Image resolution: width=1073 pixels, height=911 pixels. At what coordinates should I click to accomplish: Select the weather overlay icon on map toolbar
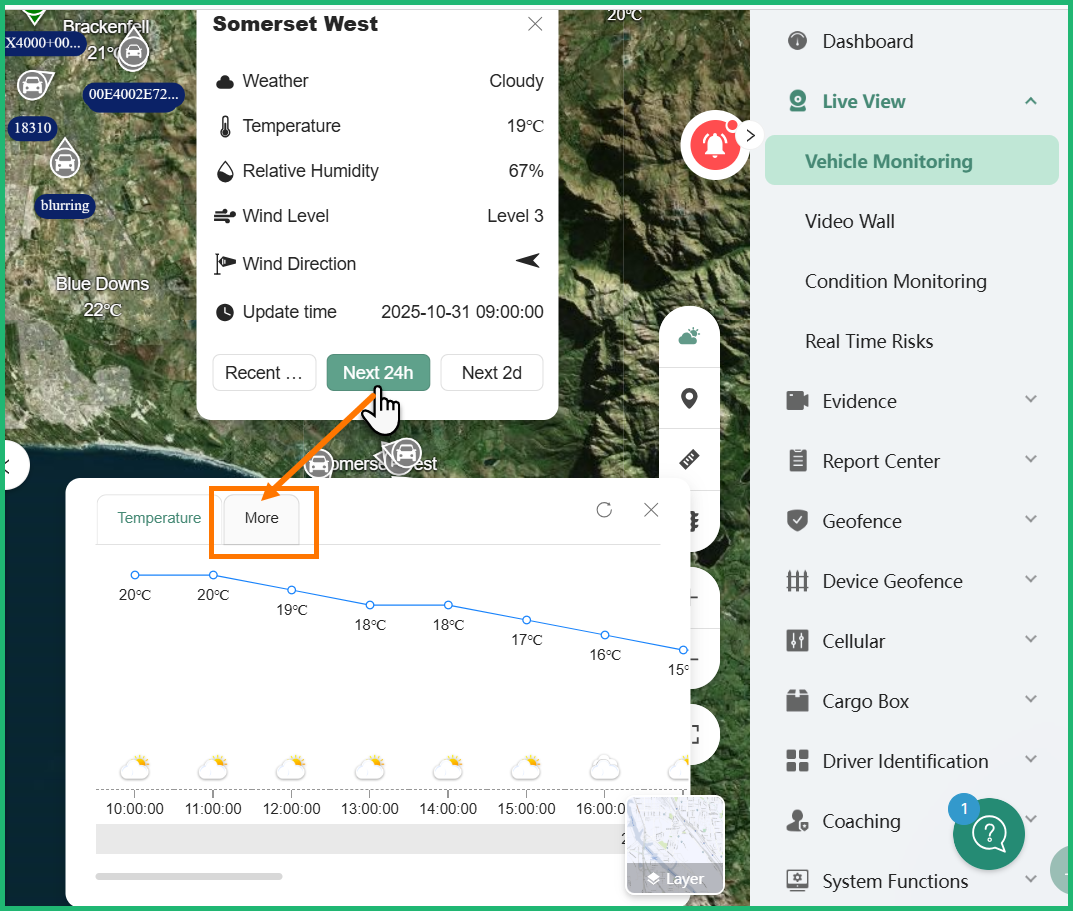tap(689, 335)
